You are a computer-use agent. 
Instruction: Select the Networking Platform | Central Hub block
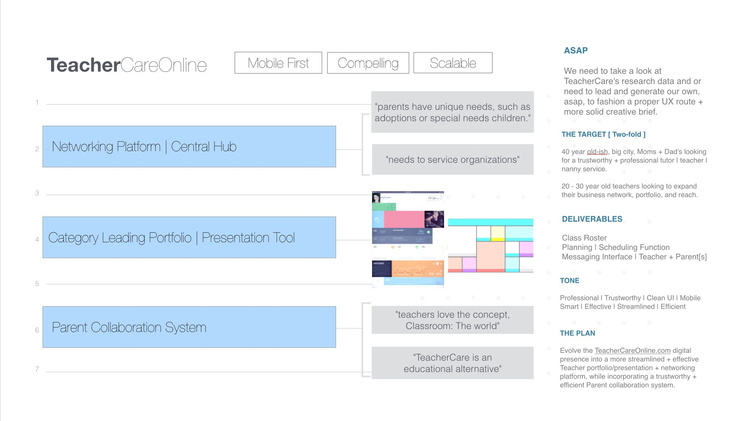click(189, 146)
